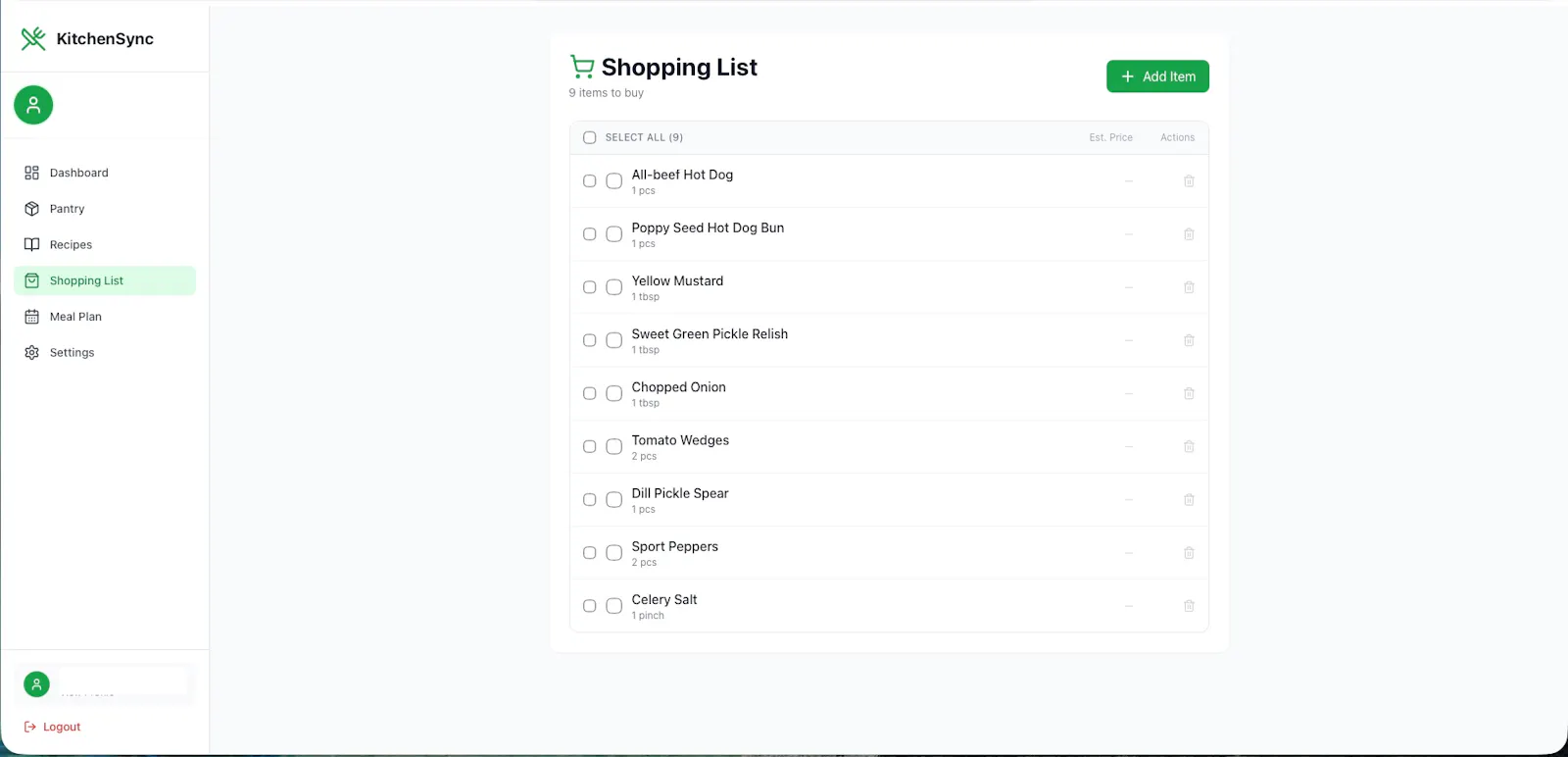Mark Chopped Onion as bought

pyautogui.click(x=614, y=393)
